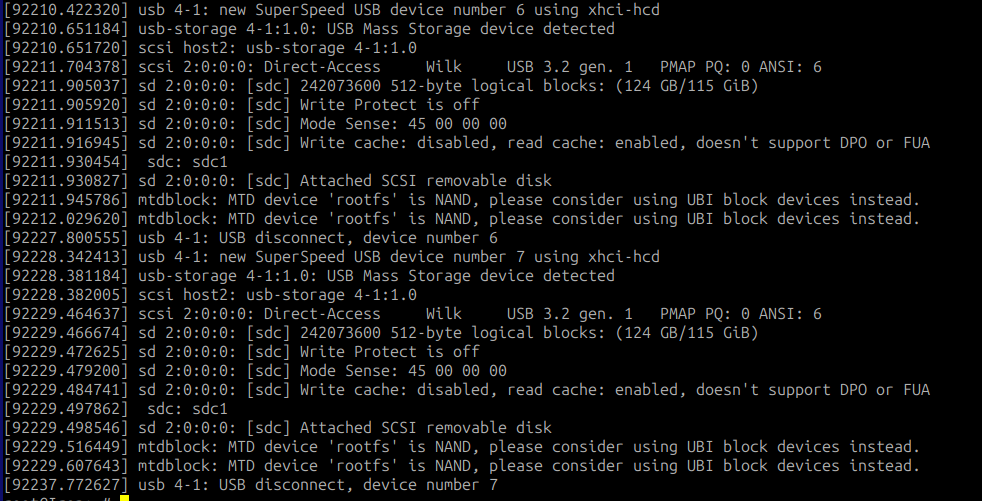
Task: Click the yellow terminal cursor block
Action: tap(124, 498)
